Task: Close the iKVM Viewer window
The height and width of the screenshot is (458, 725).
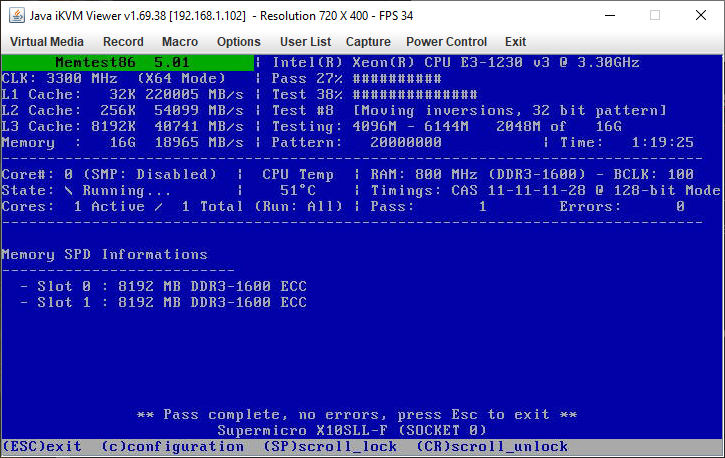Action: point(700,15)
